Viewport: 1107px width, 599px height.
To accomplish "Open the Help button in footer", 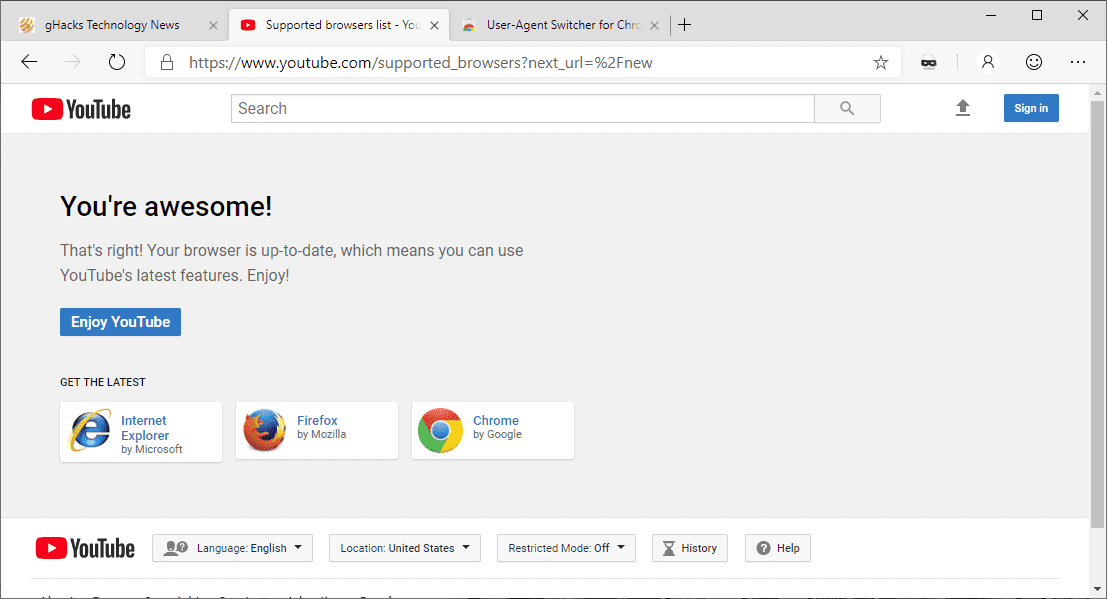I will pyautogui.click(x=778, y=548).
